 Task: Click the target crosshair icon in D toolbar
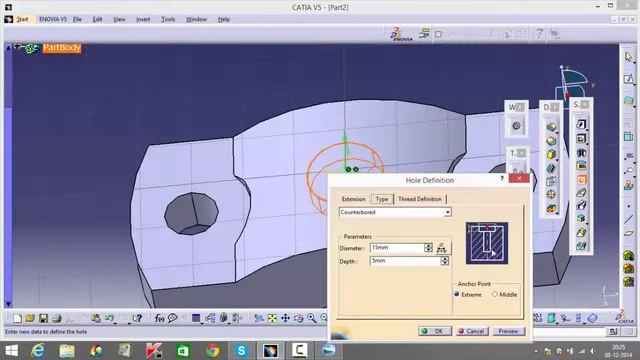(551, 195)
